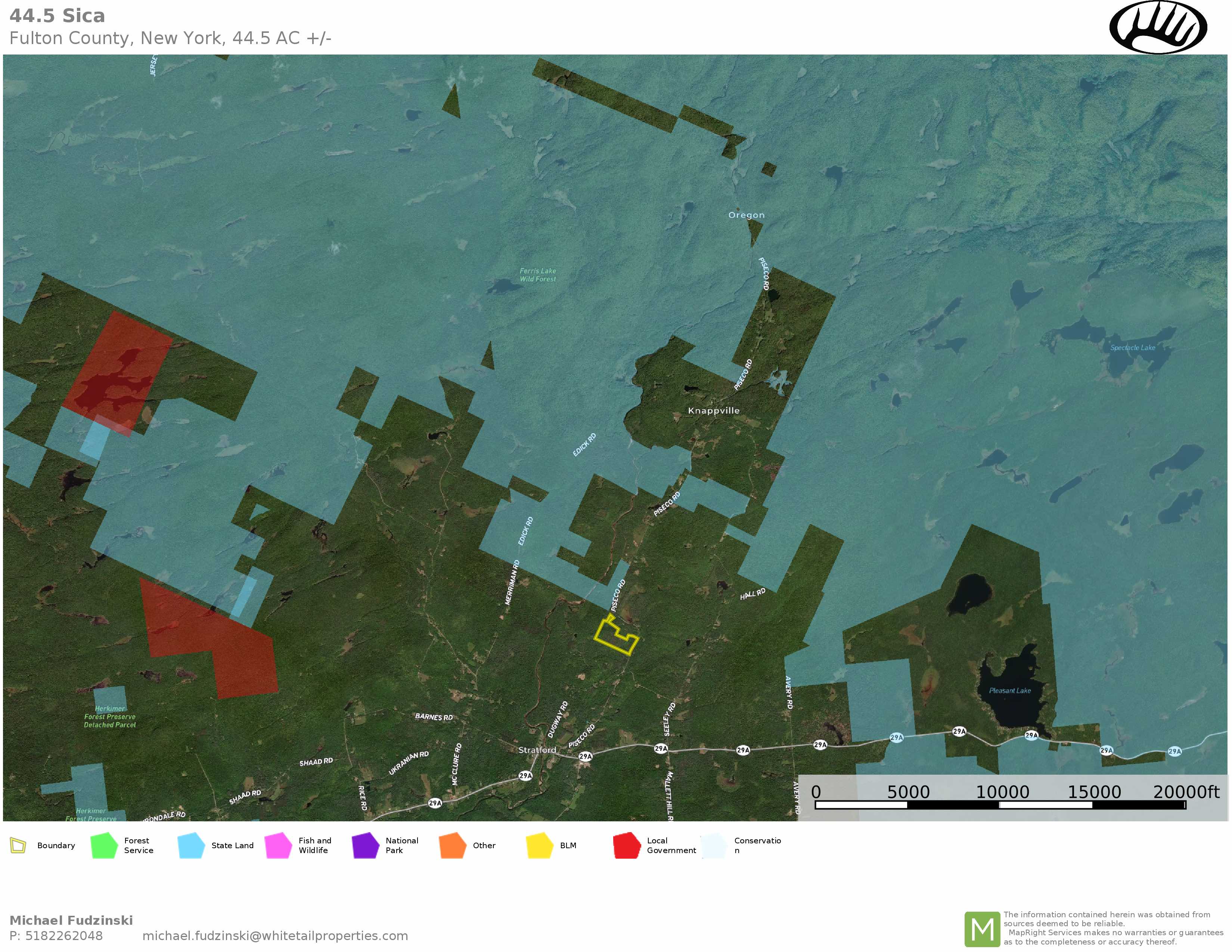Click the pink Fish and Wildlife swatch

[x=278, y=845]
